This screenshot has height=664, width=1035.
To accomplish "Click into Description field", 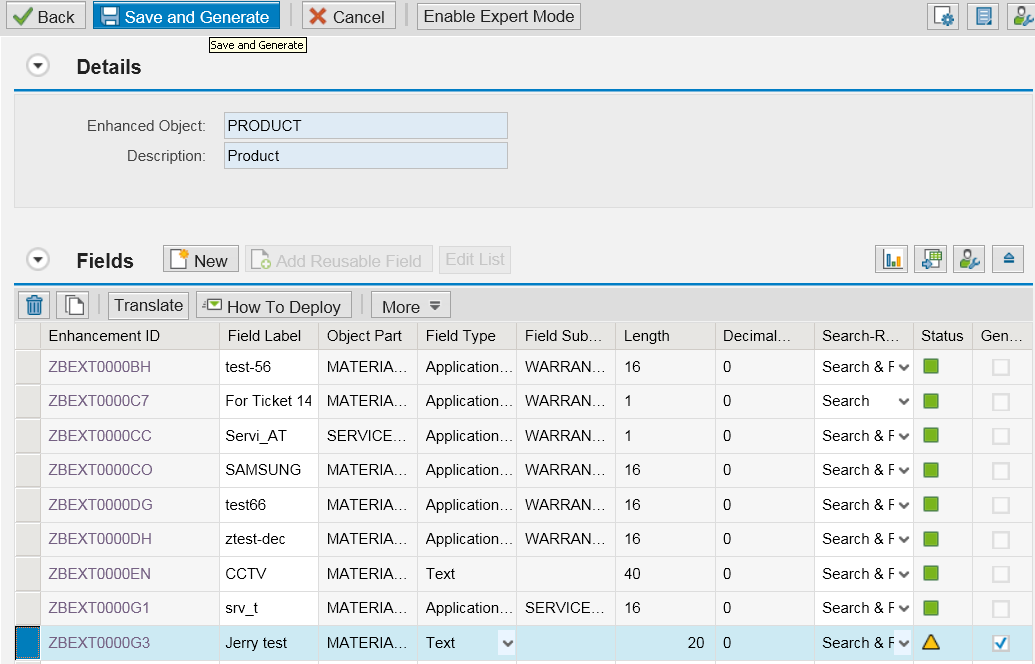I will click(x=366, y=156).
